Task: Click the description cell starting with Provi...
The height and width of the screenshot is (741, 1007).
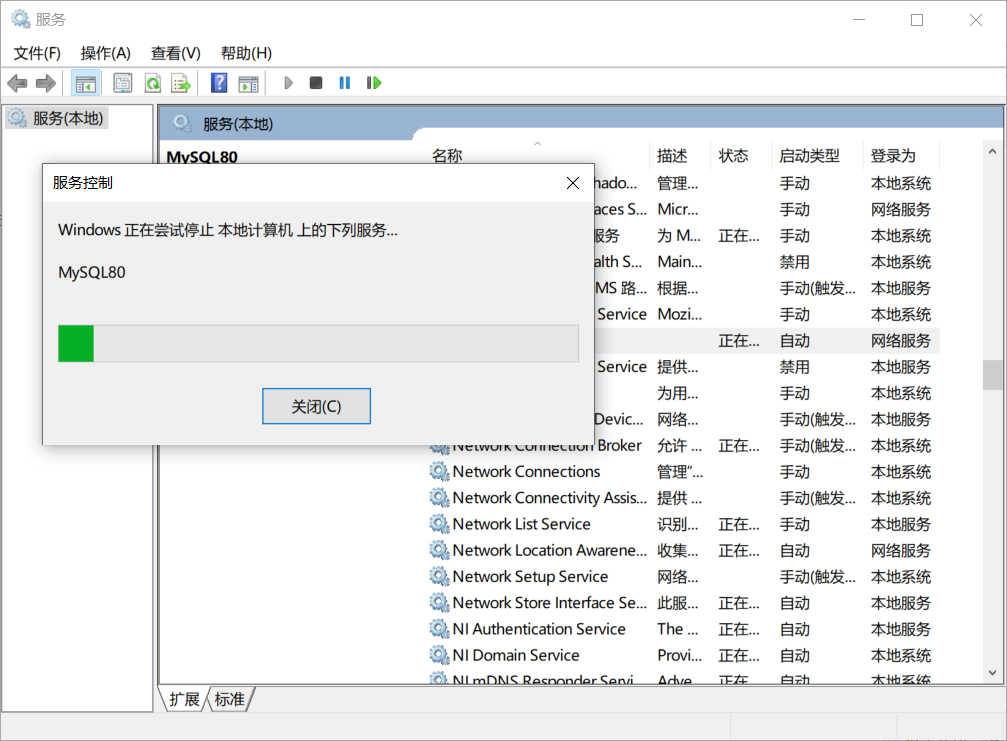Action: click(x=679, y=656)
